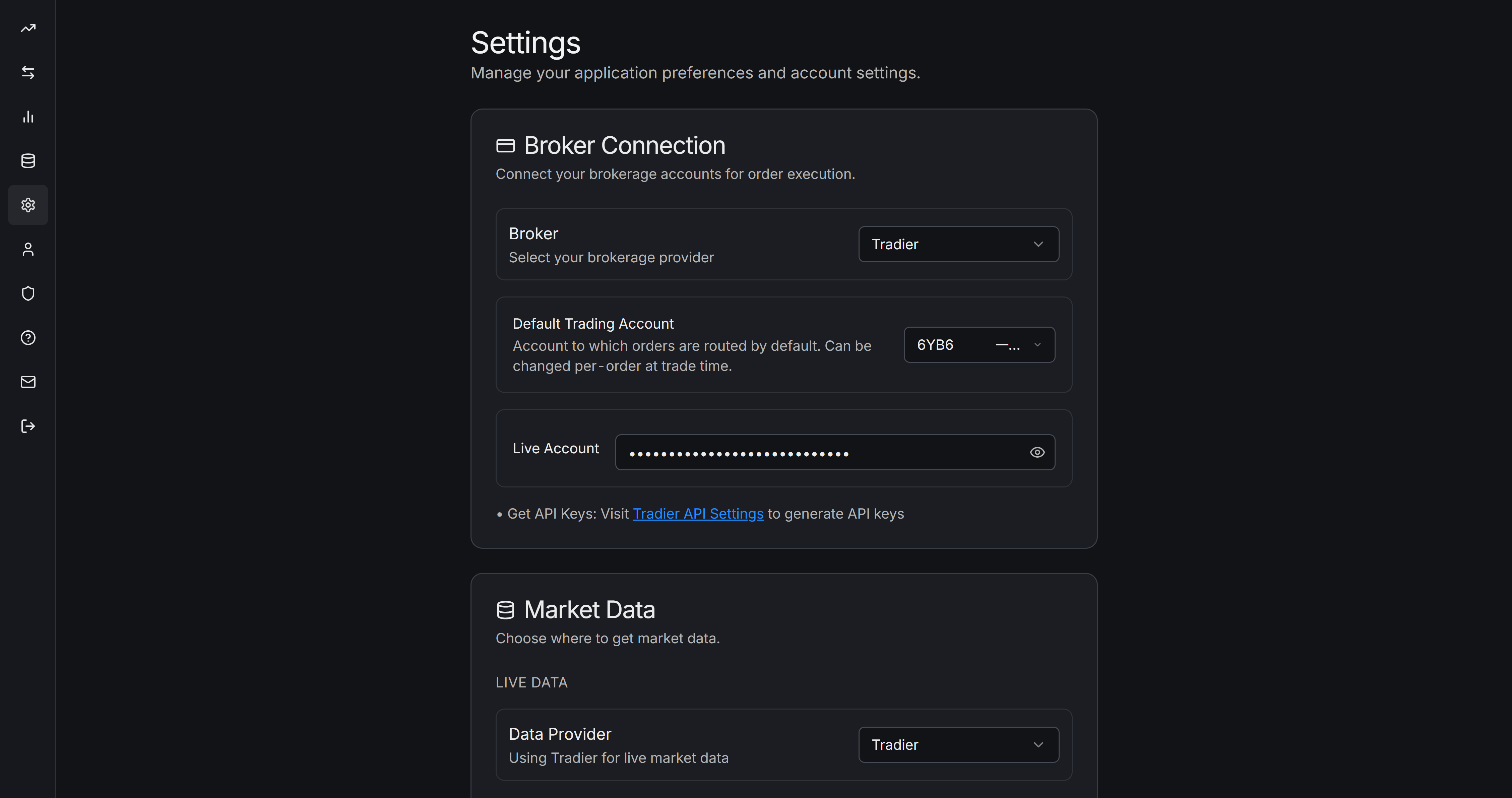The height and width of the screenshot is (798, 1512).
Task: Click the Broker Connection section title
Action: point(625,145)
